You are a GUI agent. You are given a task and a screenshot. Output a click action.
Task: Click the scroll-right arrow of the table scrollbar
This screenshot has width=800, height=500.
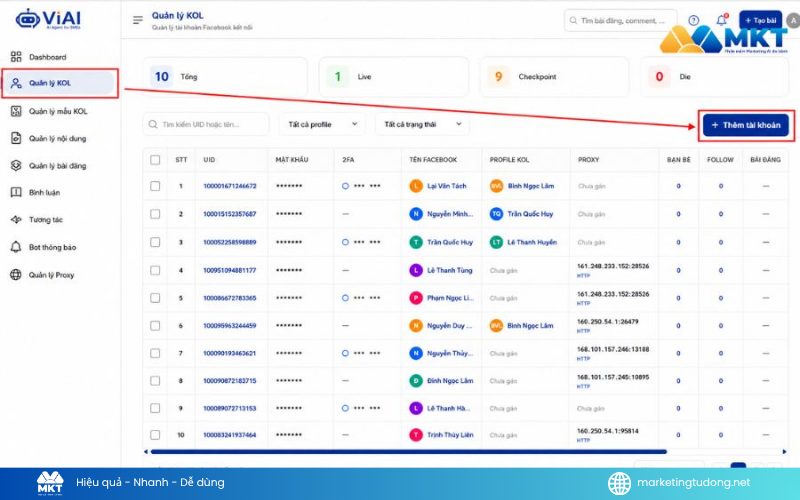click(784, 452)
